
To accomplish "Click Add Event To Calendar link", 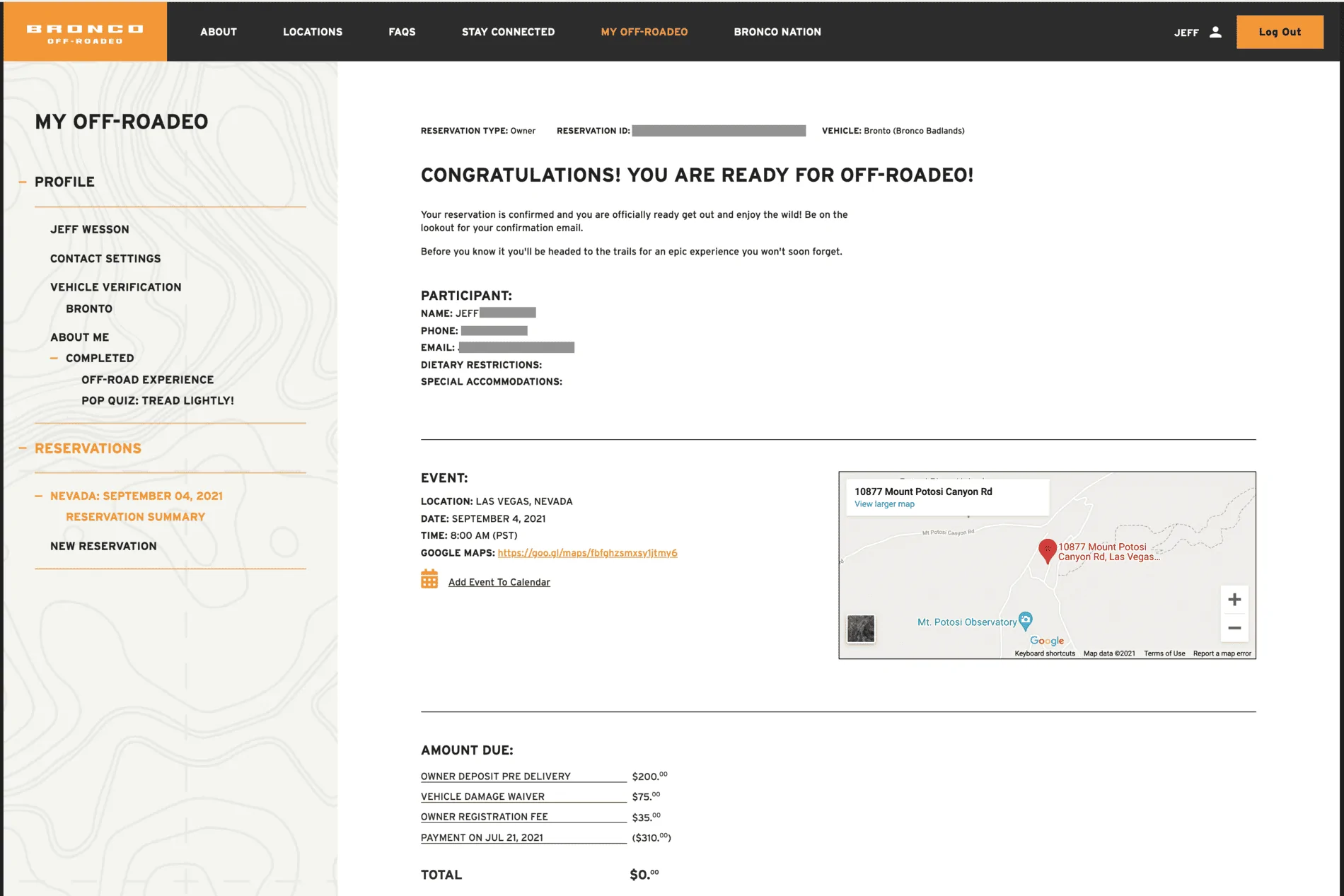I will click(x=499, y=582).
